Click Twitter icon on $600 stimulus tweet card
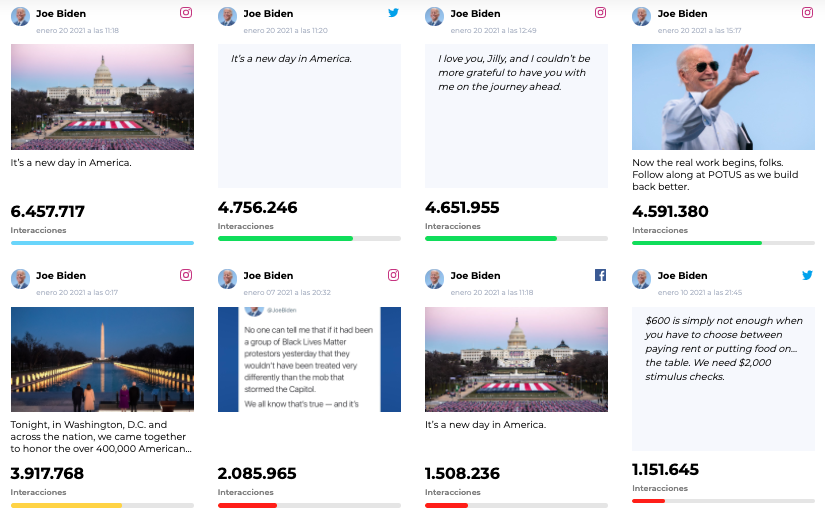This screenshot has height=516, width=825. coord(807,275)
